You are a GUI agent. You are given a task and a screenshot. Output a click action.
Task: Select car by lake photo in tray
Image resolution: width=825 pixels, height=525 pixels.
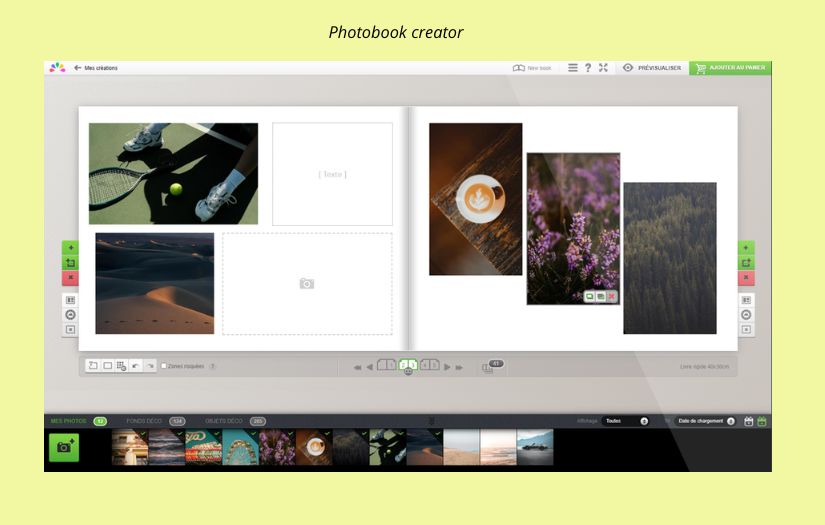pos(535,447)
